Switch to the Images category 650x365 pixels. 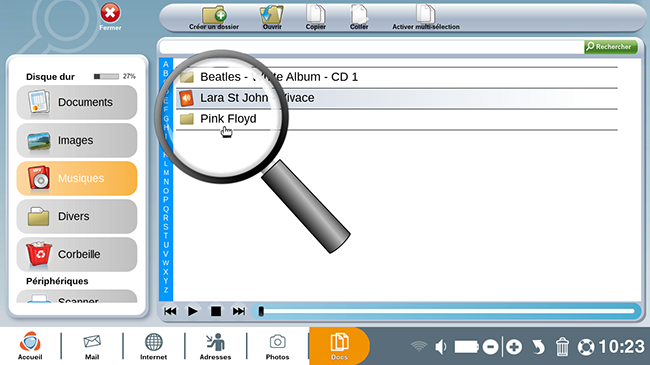tap(77, 141)
